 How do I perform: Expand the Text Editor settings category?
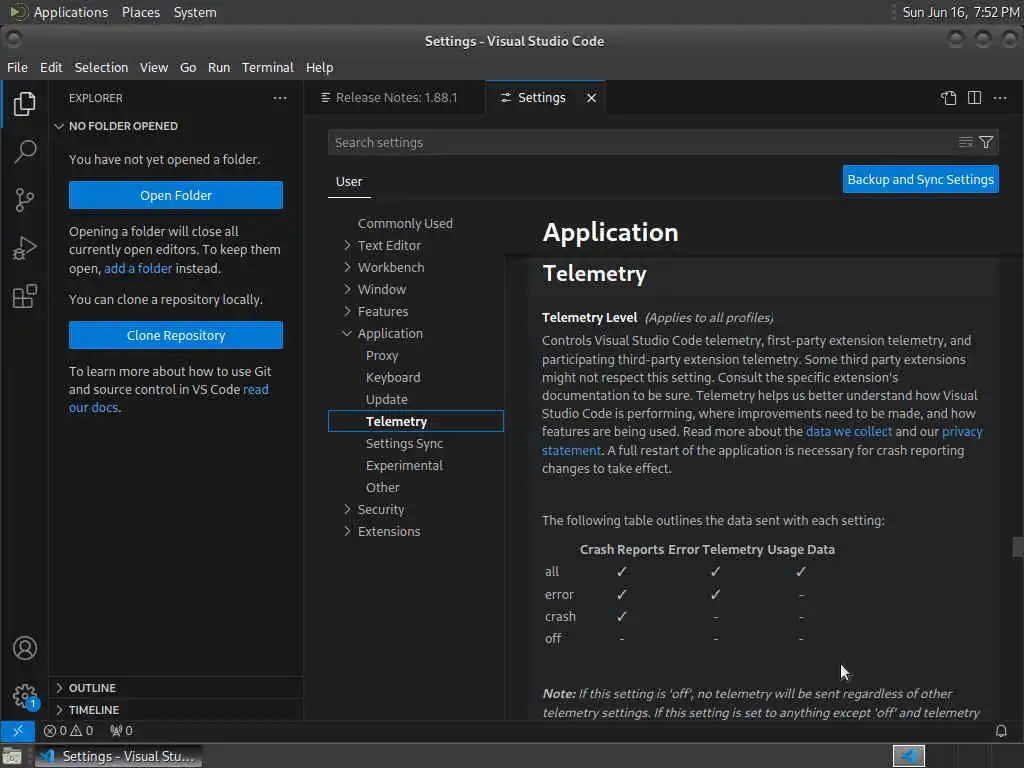[x=347, y=246]
